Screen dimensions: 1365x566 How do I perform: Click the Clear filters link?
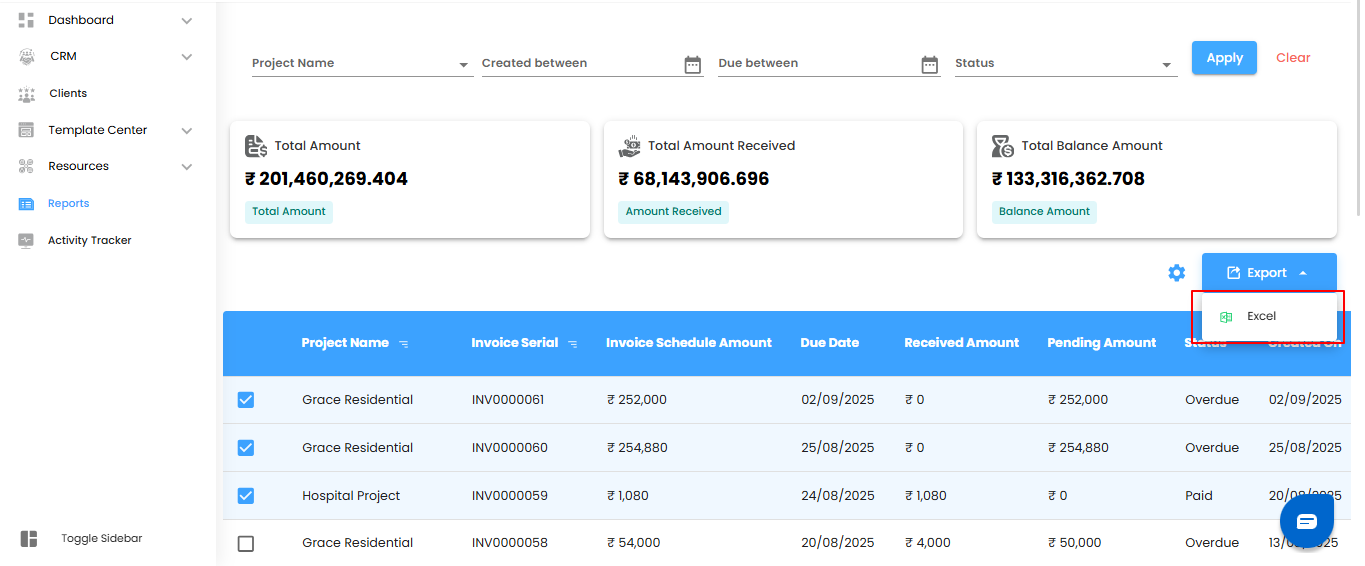[1292, 58]
